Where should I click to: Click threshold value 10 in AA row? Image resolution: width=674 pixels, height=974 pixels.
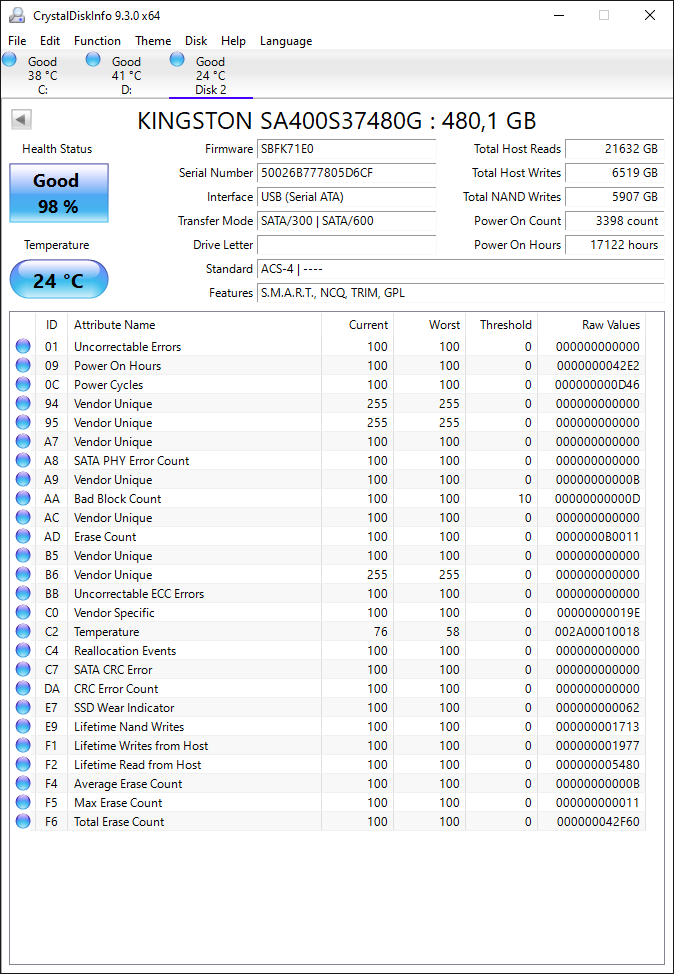525,499
